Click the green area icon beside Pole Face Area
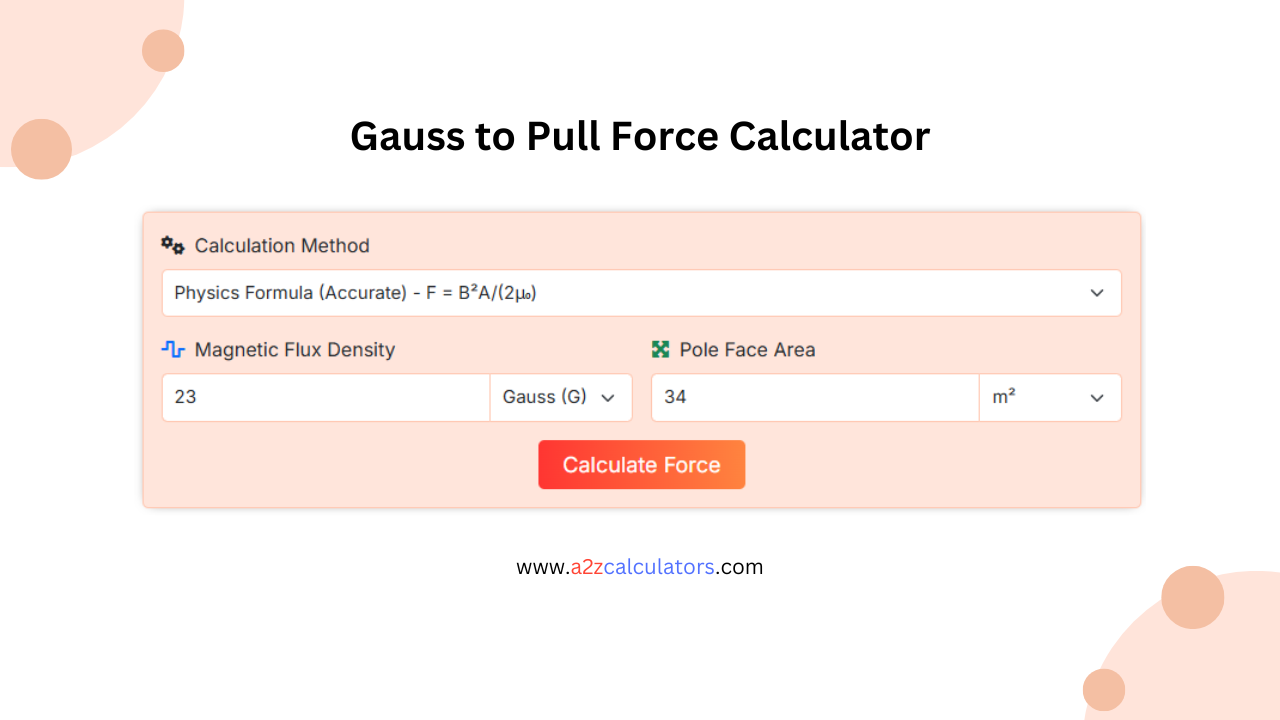The image size is (1280, 720). click(x=661, y=349)
